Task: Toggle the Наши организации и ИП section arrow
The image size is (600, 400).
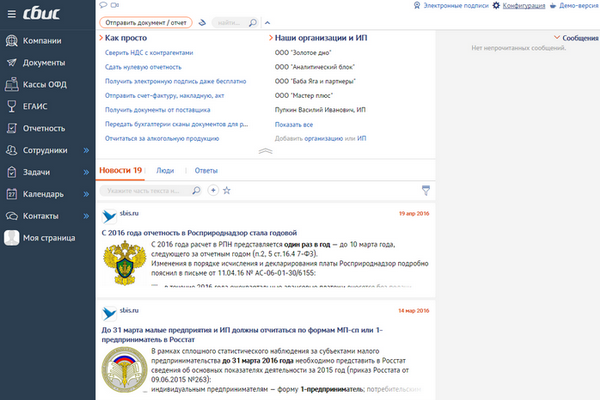Action: [x=271, y=38]
